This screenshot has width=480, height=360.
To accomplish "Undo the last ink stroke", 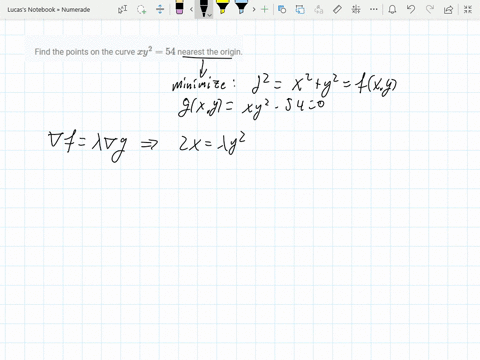I will pos(411,9).
